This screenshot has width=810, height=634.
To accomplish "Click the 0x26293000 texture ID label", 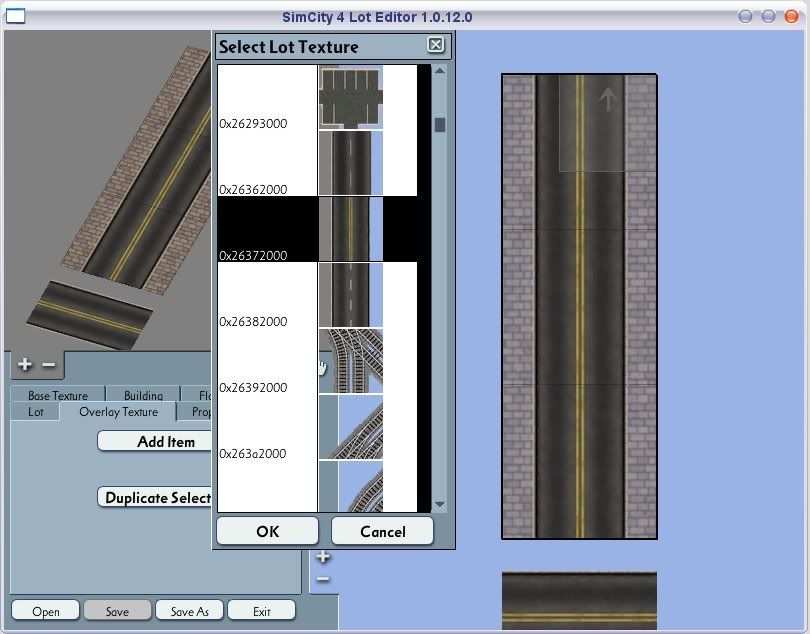I will [x=253, y=123].
